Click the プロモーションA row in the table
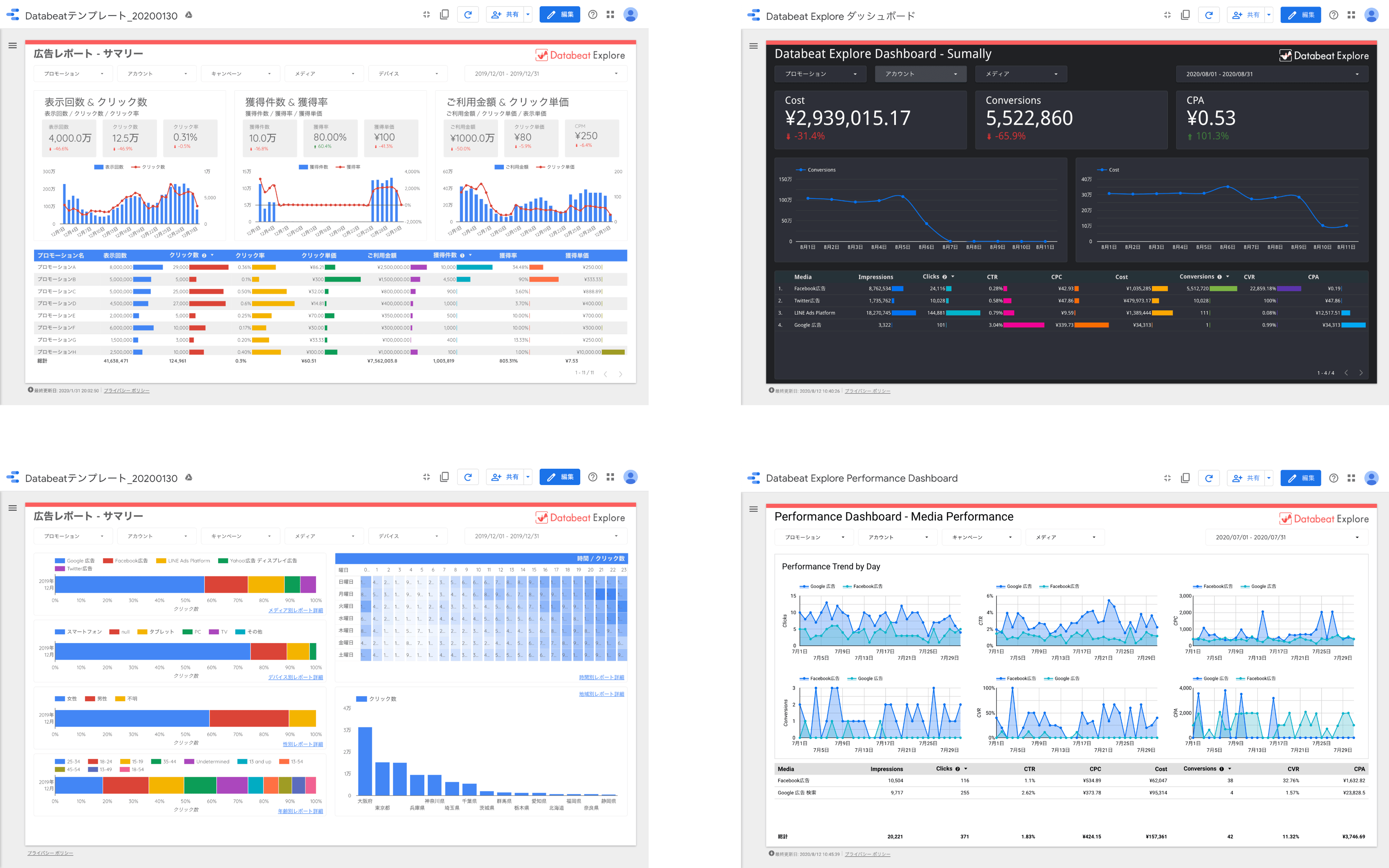The width and height of the screenshot is (1389, 868). point(330,267)
